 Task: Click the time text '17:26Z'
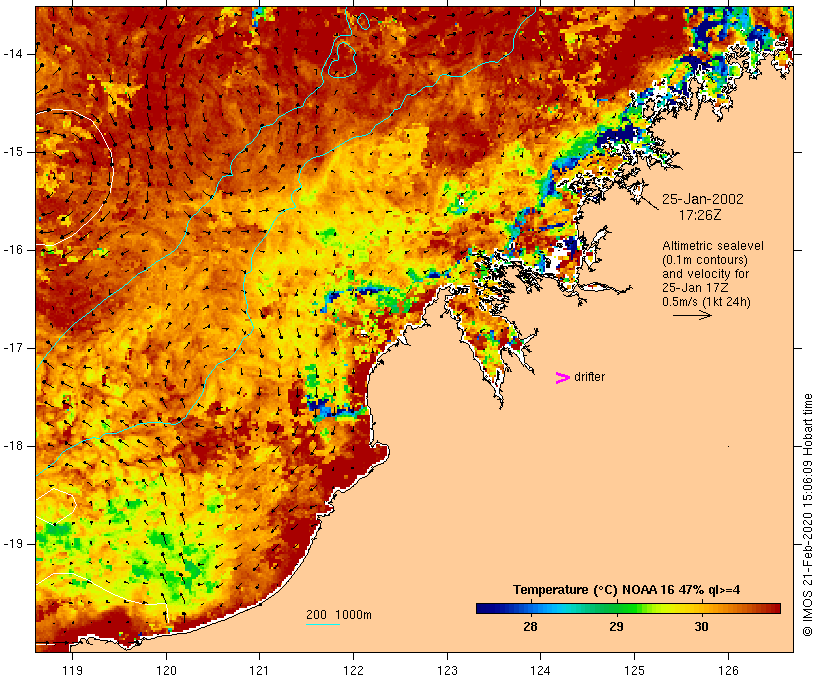700,215
